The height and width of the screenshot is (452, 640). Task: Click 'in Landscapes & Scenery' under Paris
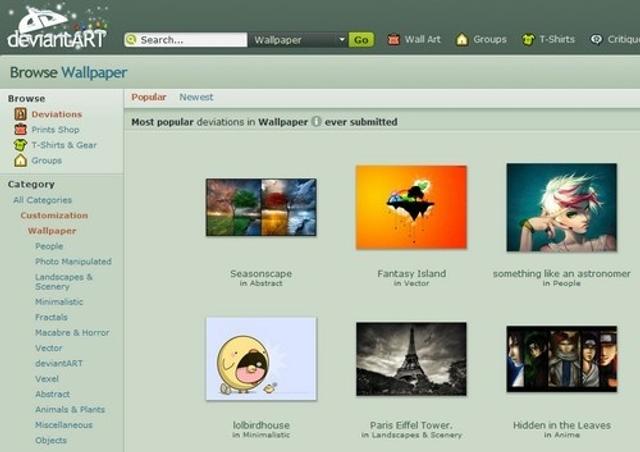pyautogui.click(x=411, y=435)
